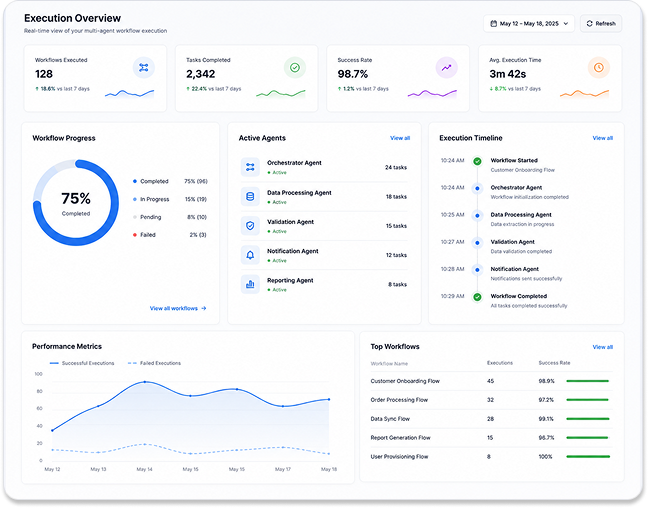Click the Success Rate purple trend icon
The height and width of the screenshot is (508, 648).
tap(446, 67)
